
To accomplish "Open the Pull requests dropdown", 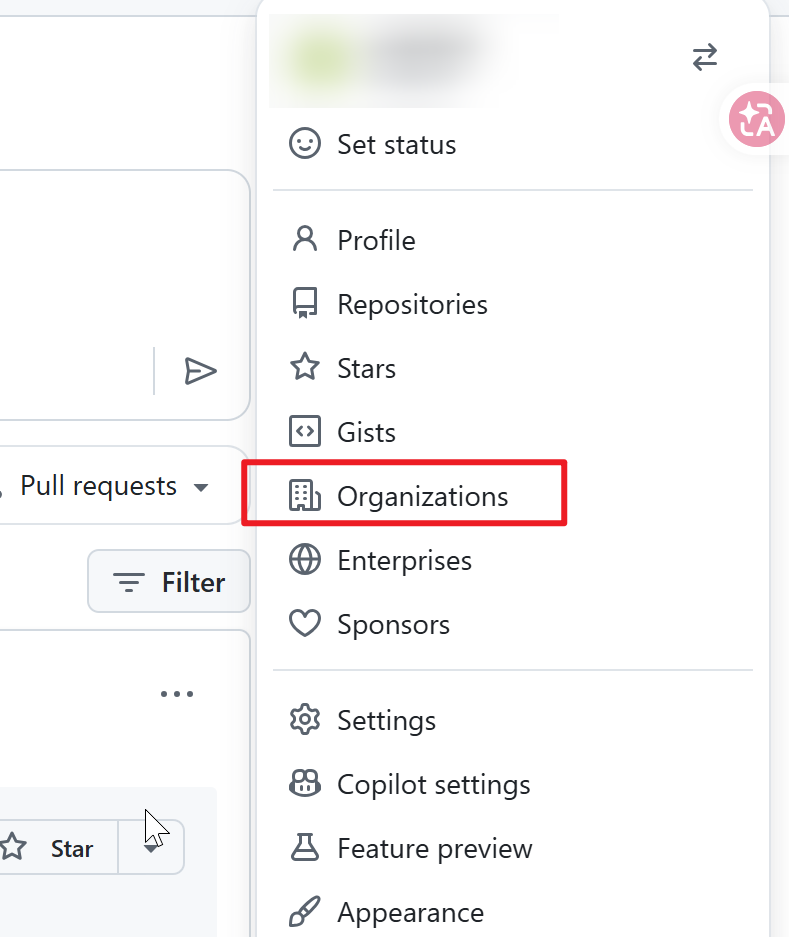I will (108, 486).
